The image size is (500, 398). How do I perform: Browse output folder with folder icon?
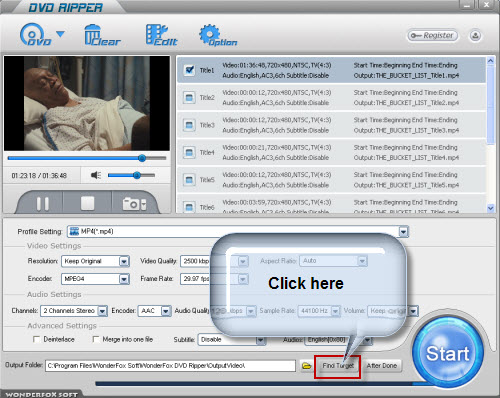click(x=306, y=366)
